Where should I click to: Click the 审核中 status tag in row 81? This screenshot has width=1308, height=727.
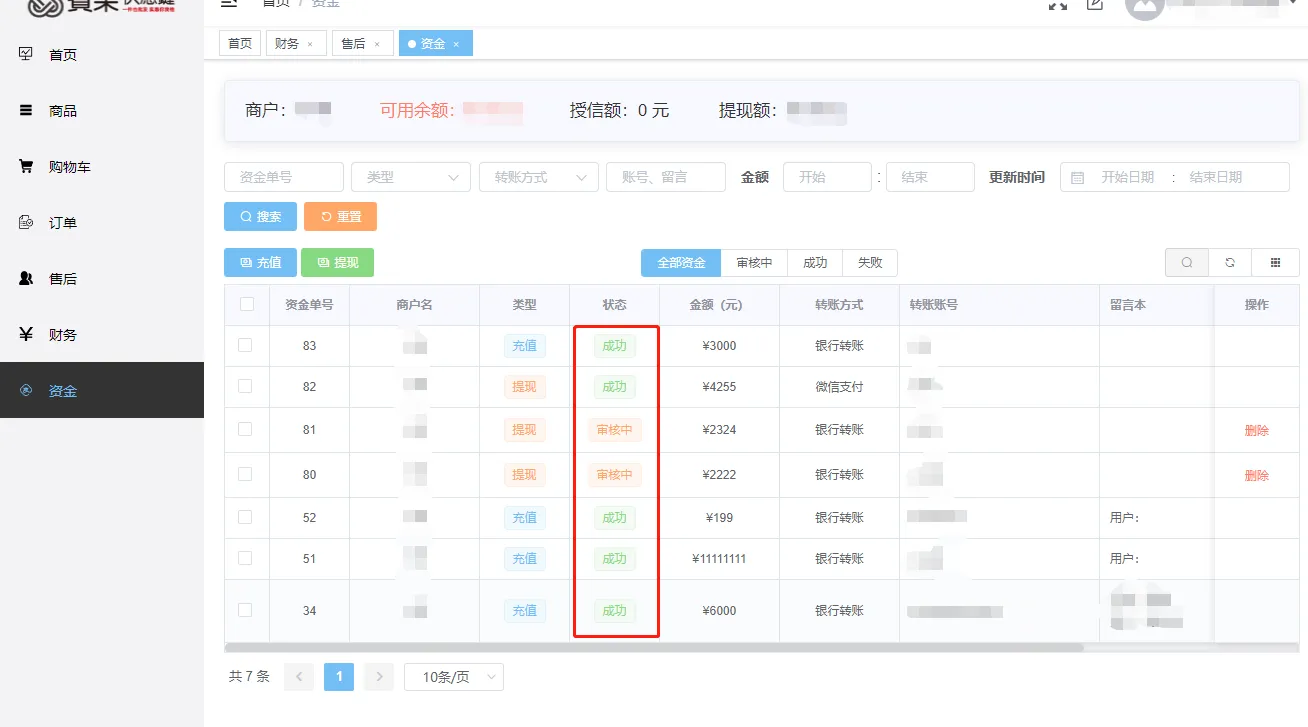click(x=614, y=430)
